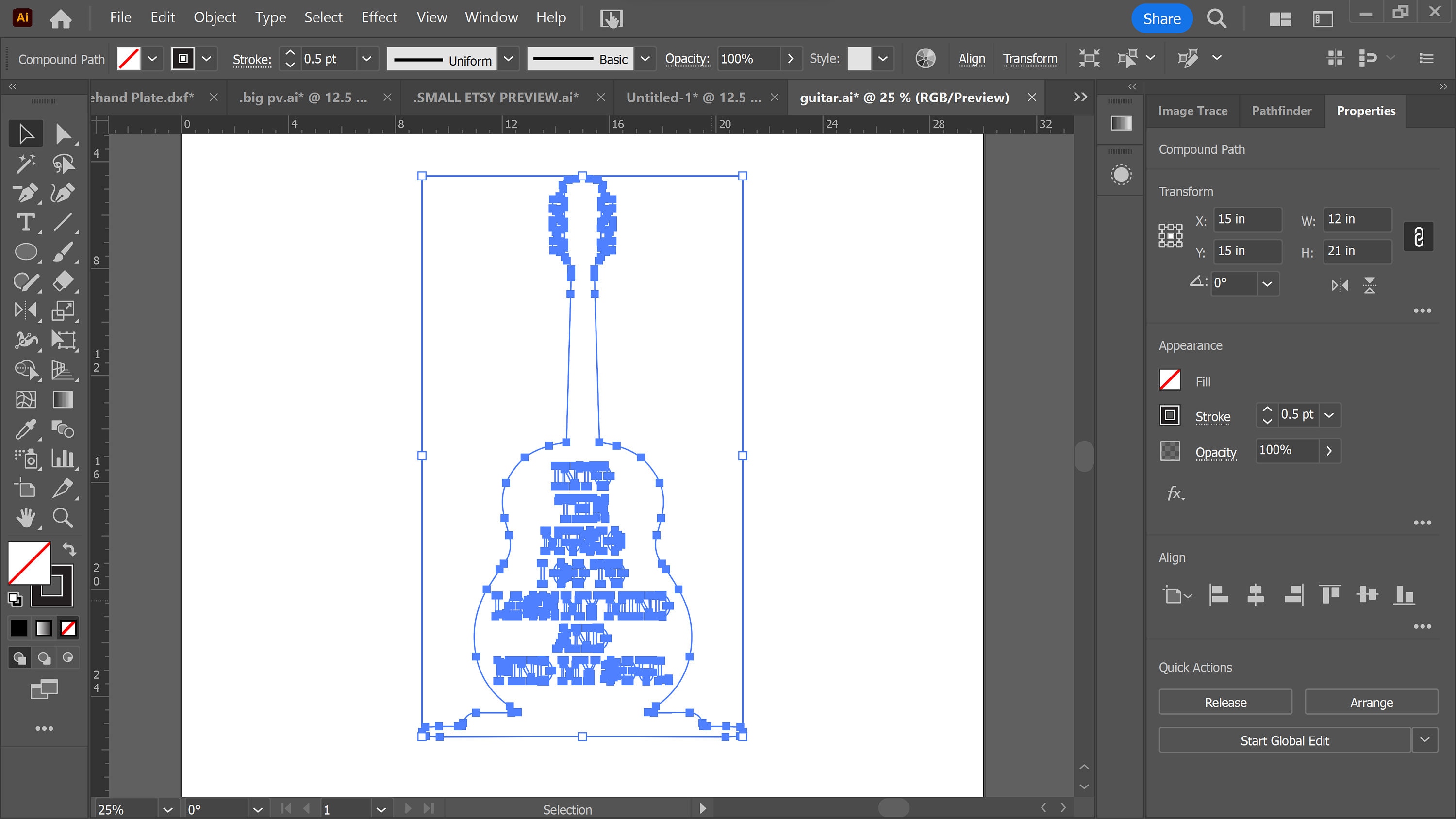
Task: Toggle the constrain proportions link for width and height
Action: [x=1419, y=236]
